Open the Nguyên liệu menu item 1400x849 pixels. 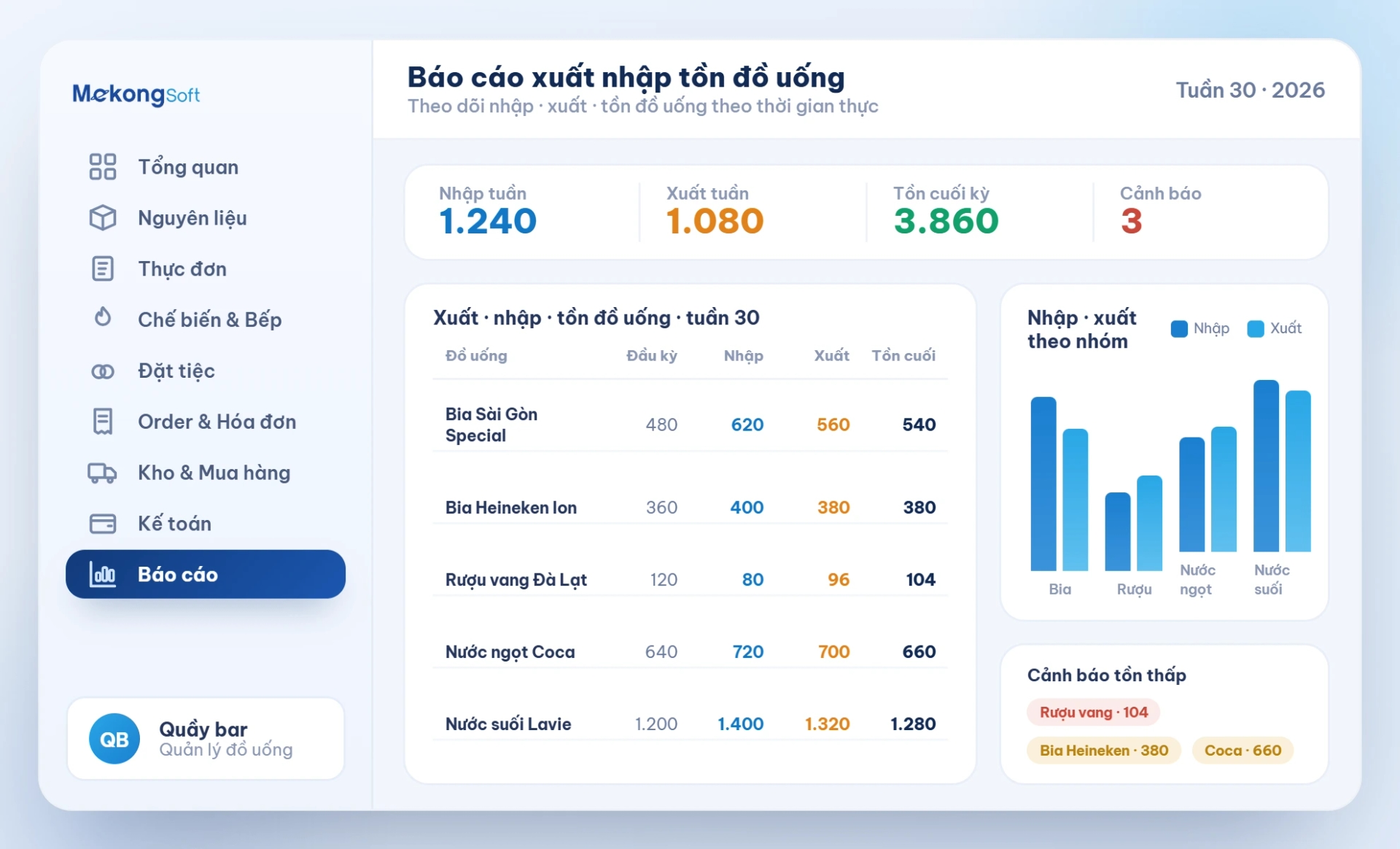pyautogui.click(x=206, y=218)
